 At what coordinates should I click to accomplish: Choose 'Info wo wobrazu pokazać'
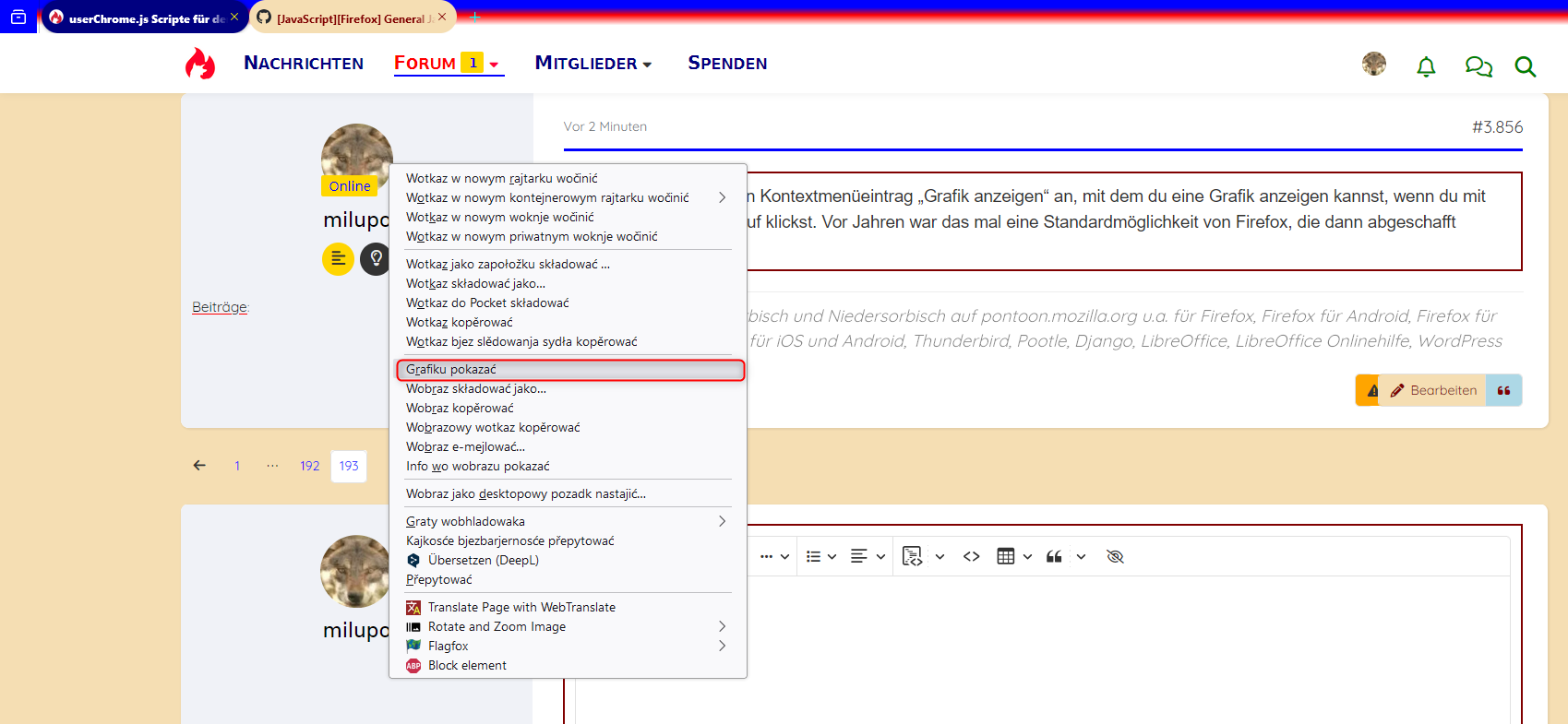pyautogui.click(x=568, y=467)
